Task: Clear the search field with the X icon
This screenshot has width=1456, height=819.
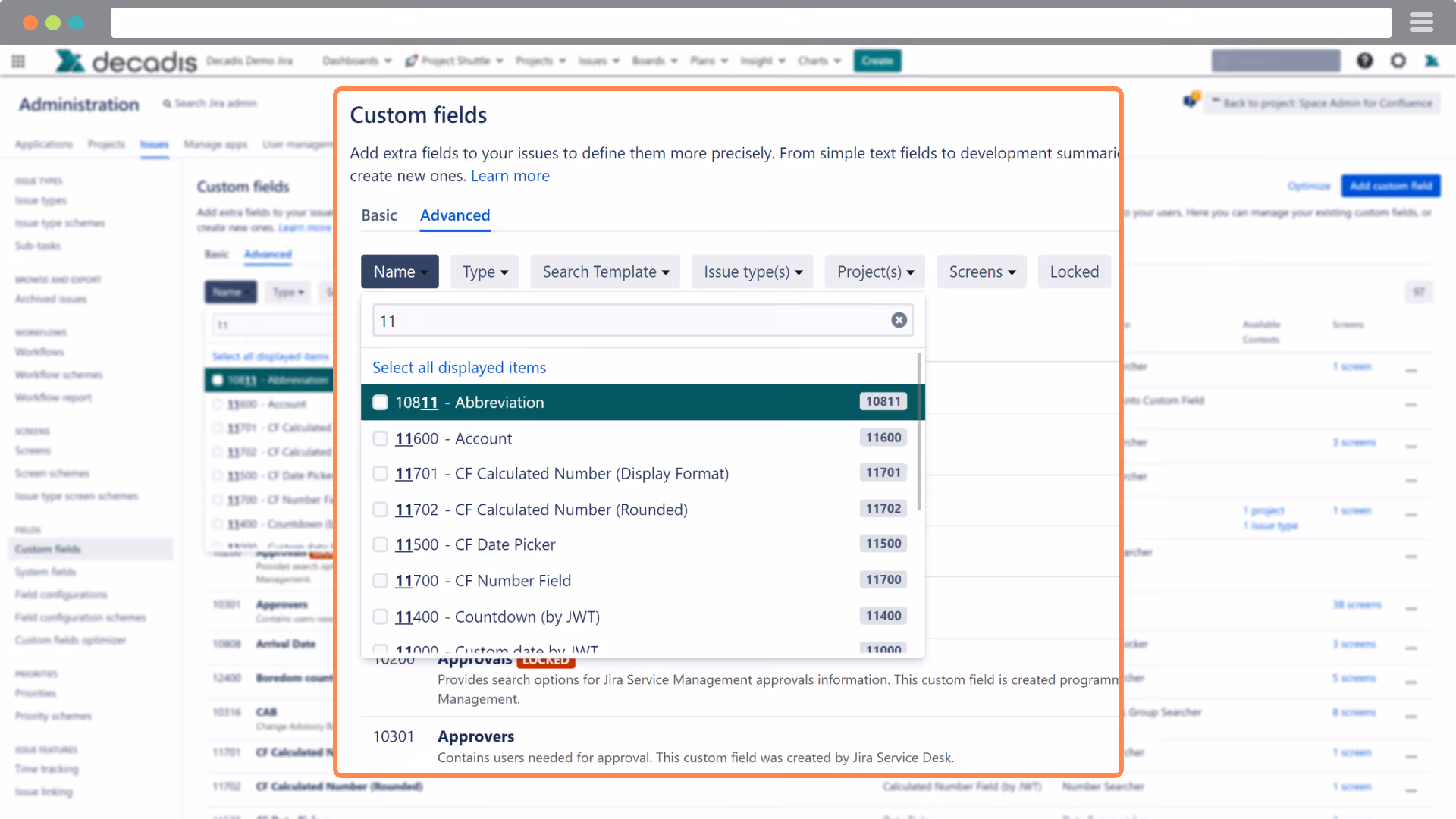Action: [899, 320]
